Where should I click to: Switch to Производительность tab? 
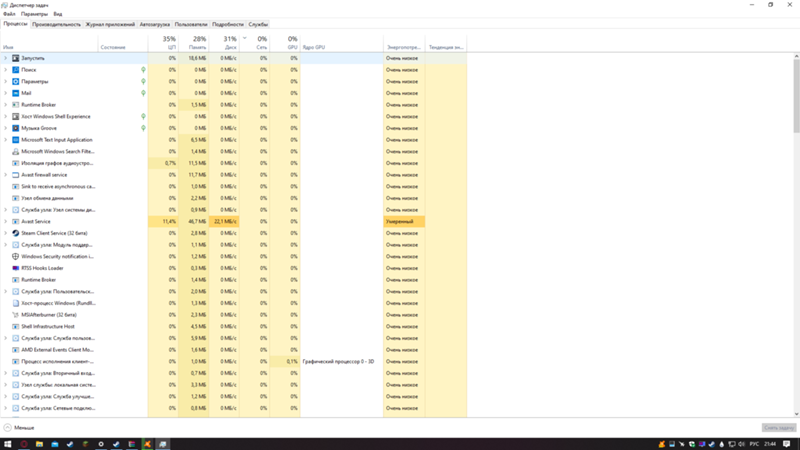click(56, 24)
